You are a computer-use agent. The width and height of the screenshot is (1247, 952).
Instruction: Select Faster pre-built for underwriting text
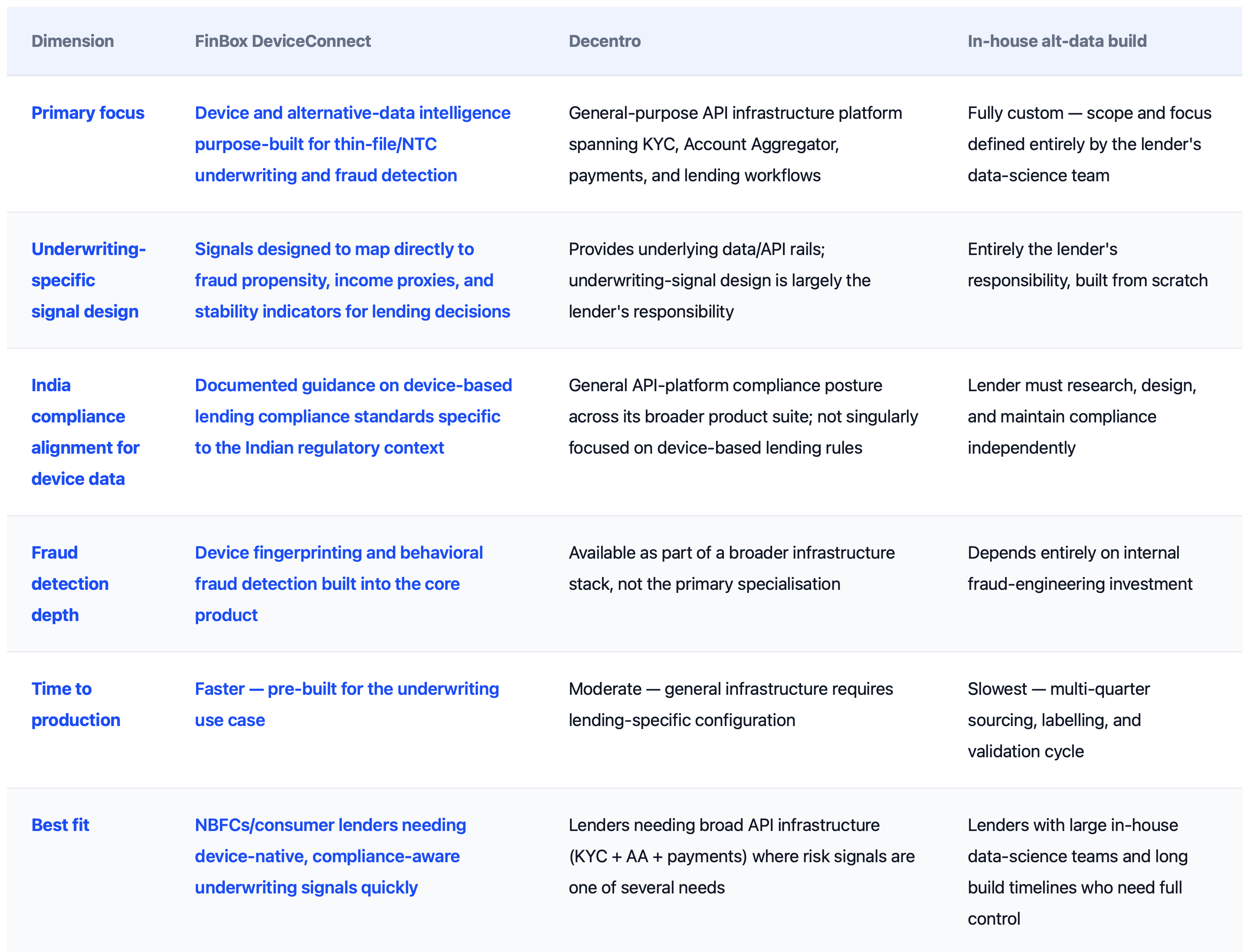[x=347, y=704]
